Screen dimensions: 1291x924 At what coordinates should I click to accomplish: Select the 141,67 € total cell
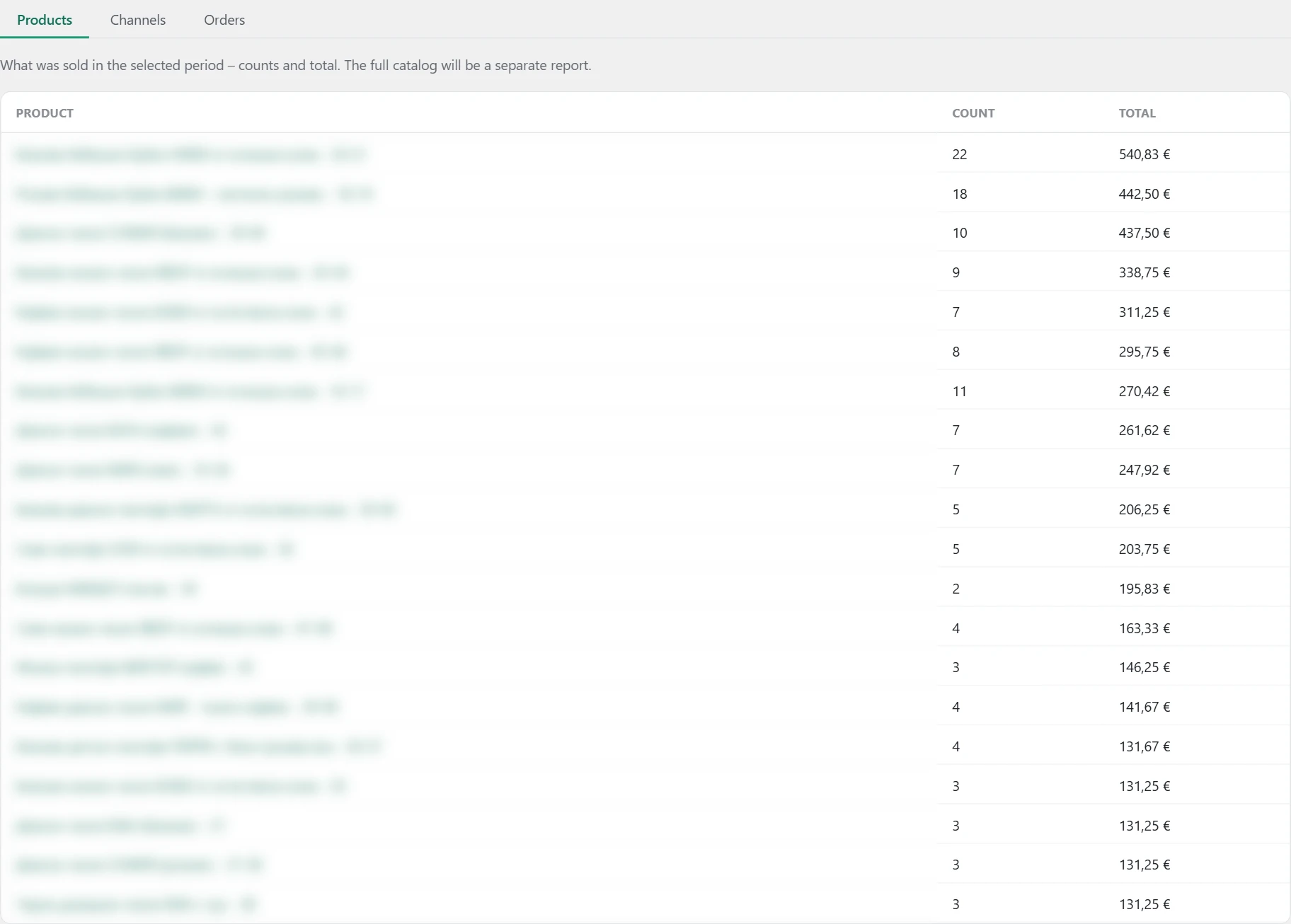[x=1144, y=707]
